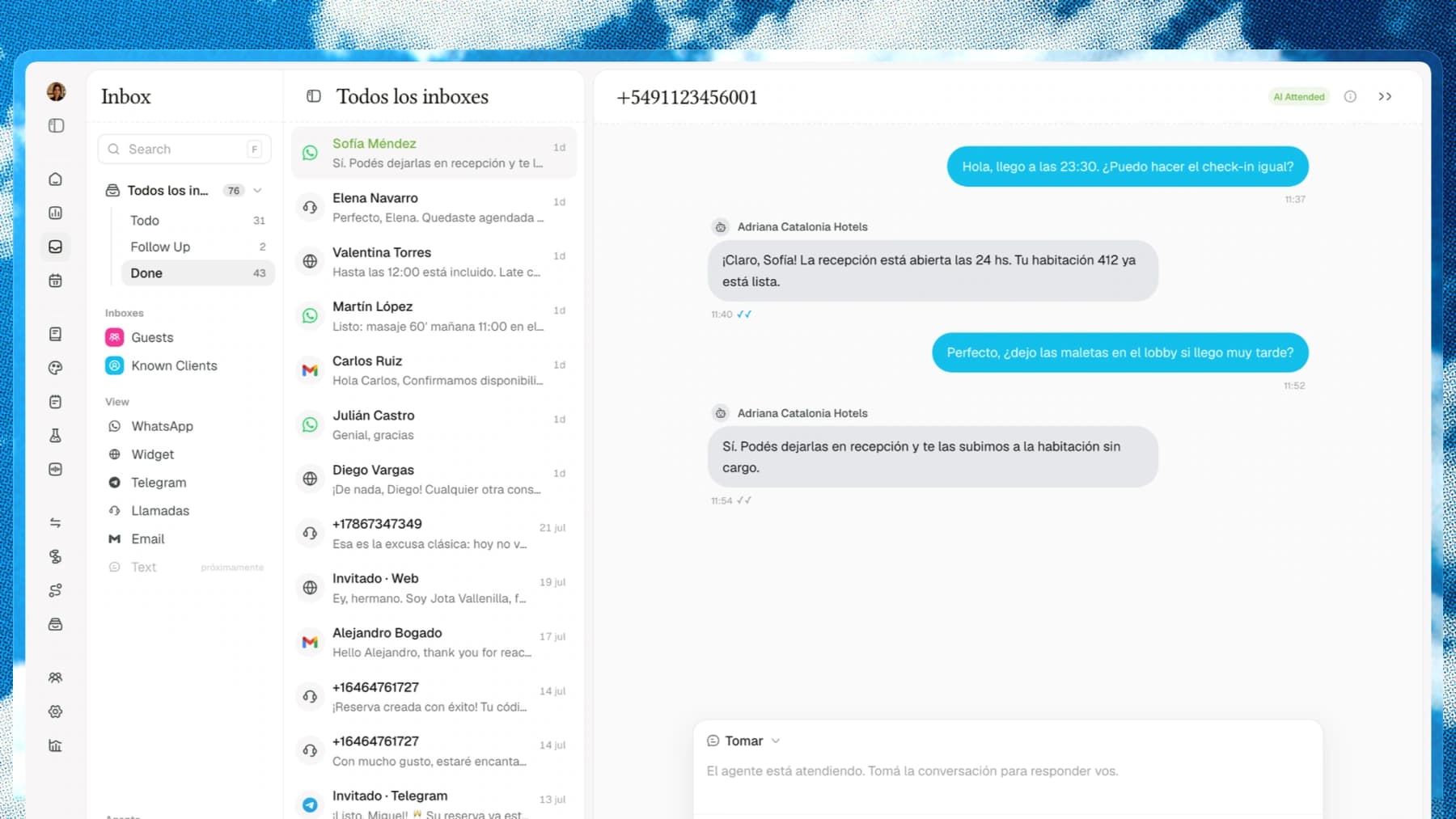Select the Inbox tray icon in the sidebar

point(56,247)
